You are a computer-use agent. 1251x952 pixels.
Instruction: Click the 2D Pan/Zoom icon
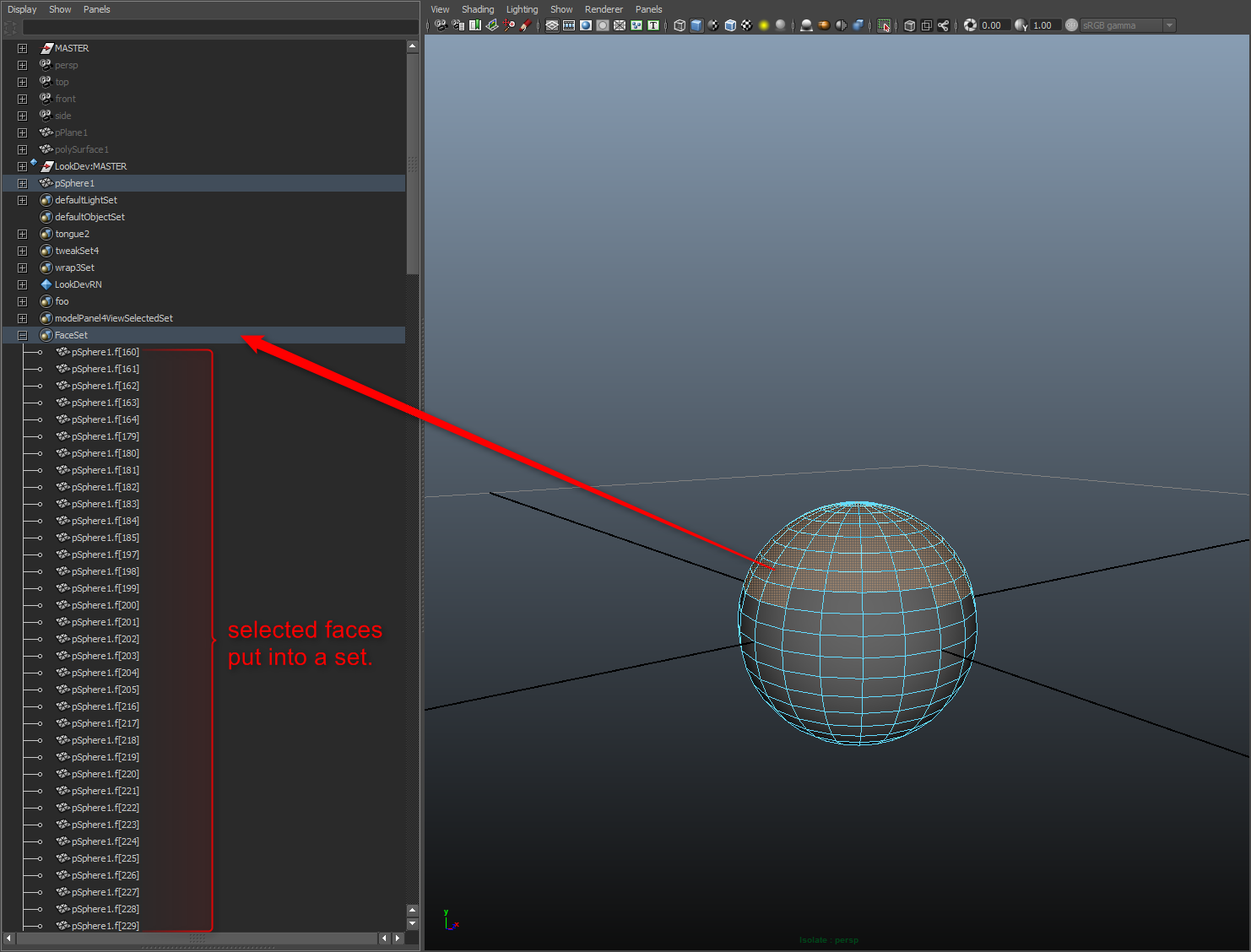509,25
